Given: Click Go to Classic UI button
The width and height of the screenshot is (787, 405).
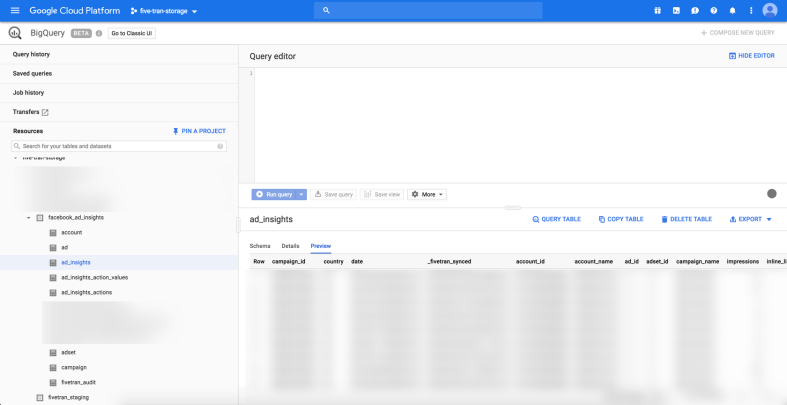Looking at the screenshot, I should click(132, 33).
